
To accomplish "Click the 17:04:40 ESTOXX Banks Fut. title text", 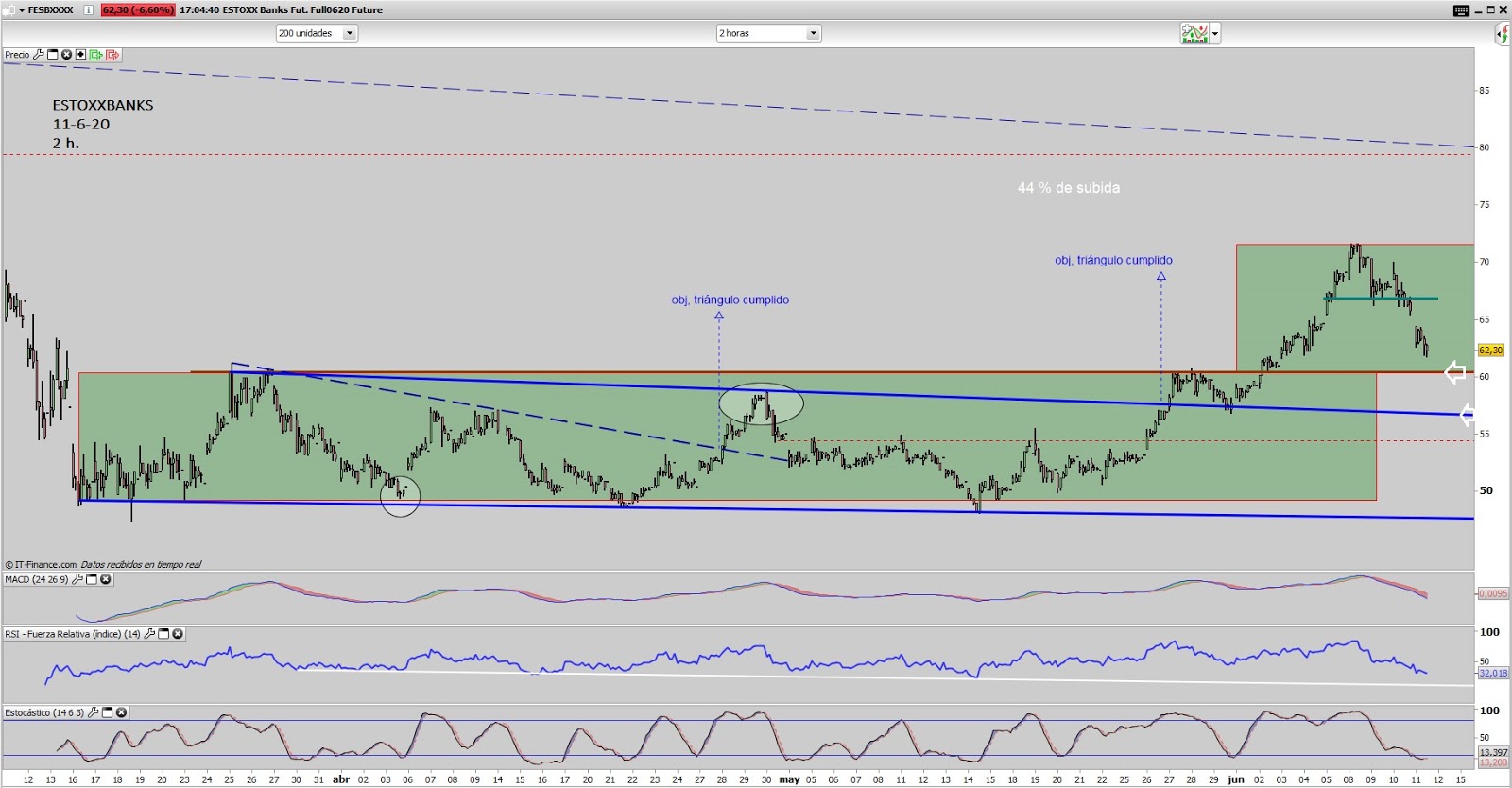I will [281, 9].
